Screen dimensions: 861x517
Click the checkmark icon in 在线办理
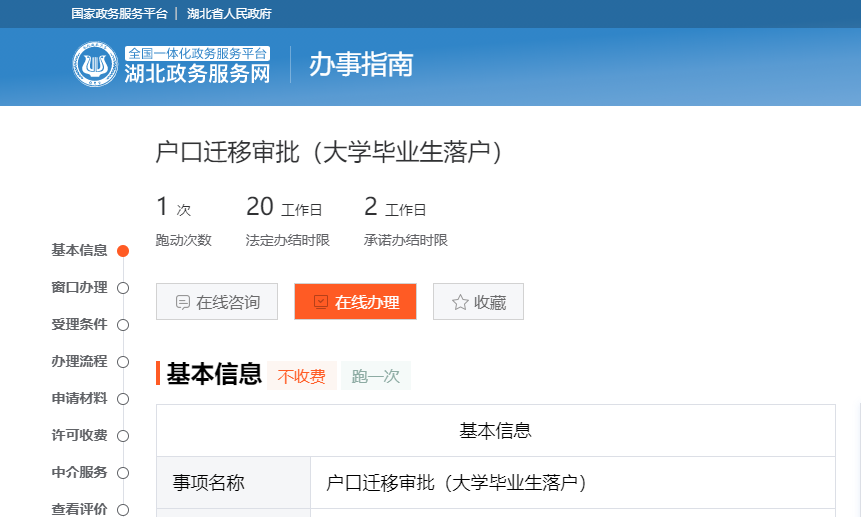(x=321, y=302)
